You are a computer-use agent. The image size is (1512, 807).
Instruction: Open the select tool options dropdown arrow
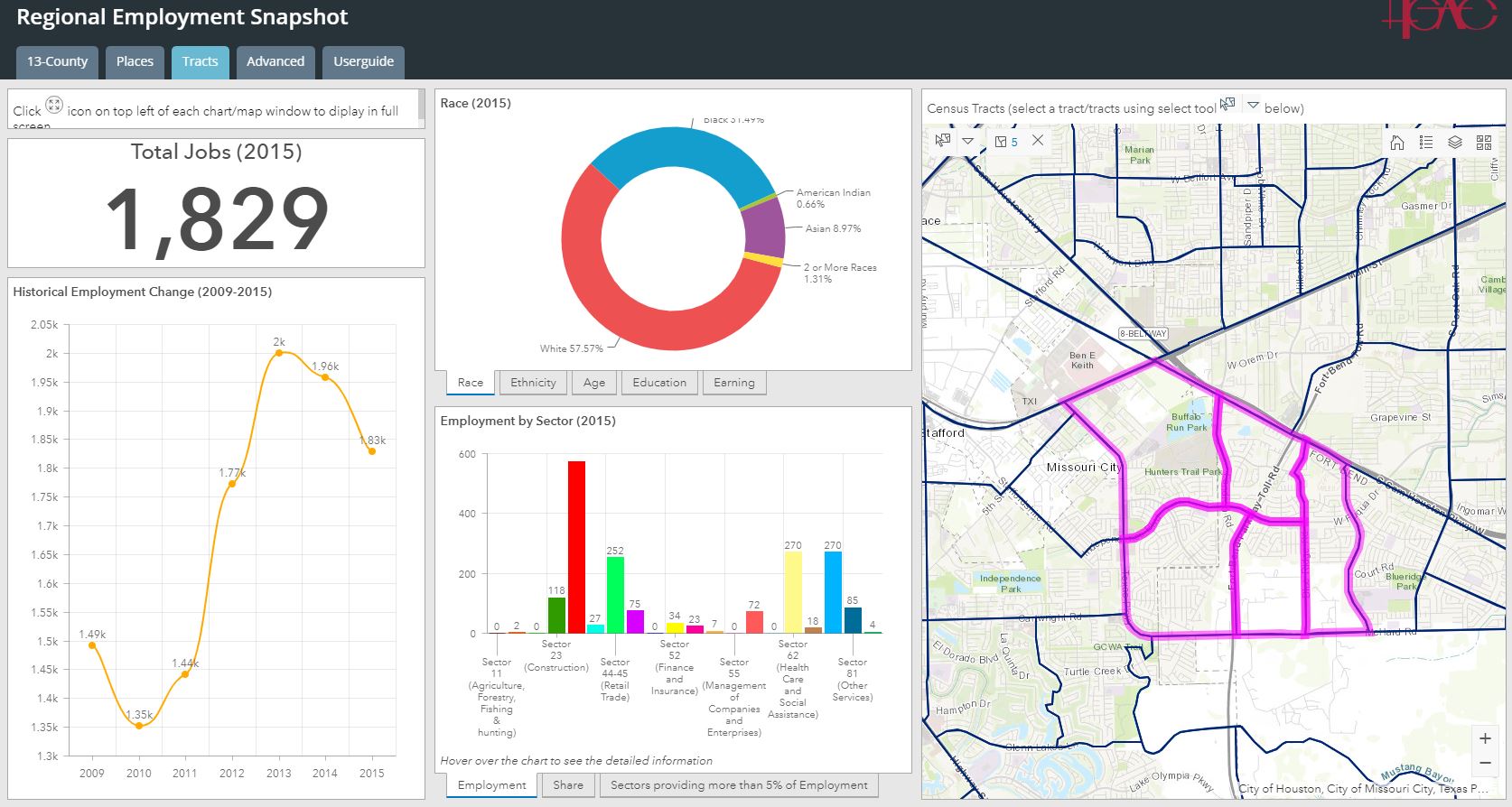click(x=967, y=141)
